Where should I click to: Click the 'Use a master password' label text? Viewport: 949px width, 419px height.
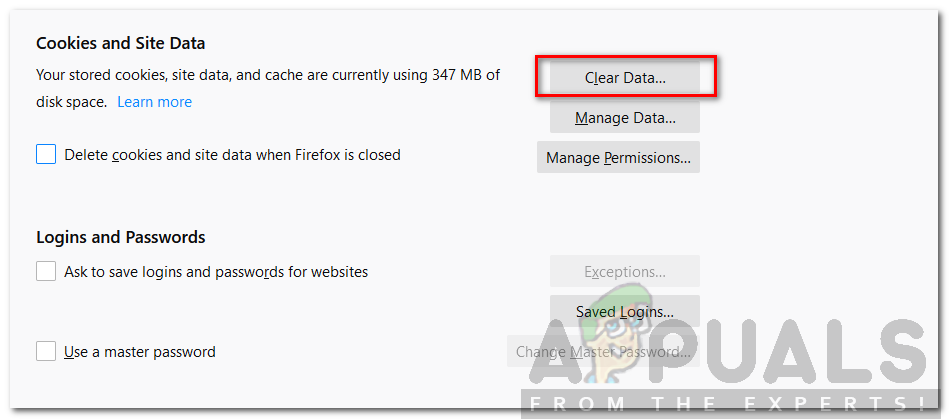pyautogui.click(x=140, y=351)
